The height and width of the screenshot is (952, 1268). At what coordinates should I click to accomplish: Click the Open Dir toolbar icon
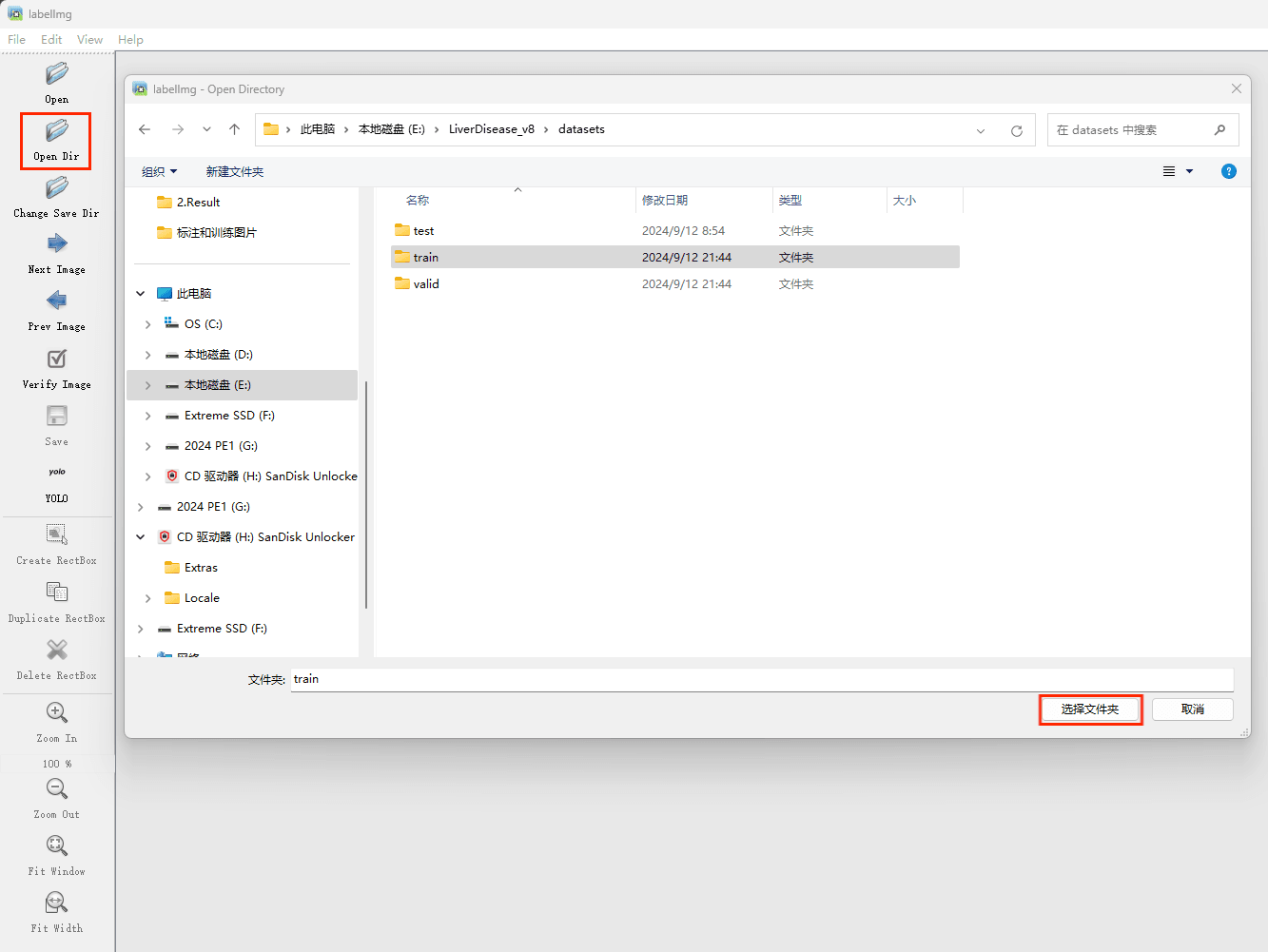57,131
